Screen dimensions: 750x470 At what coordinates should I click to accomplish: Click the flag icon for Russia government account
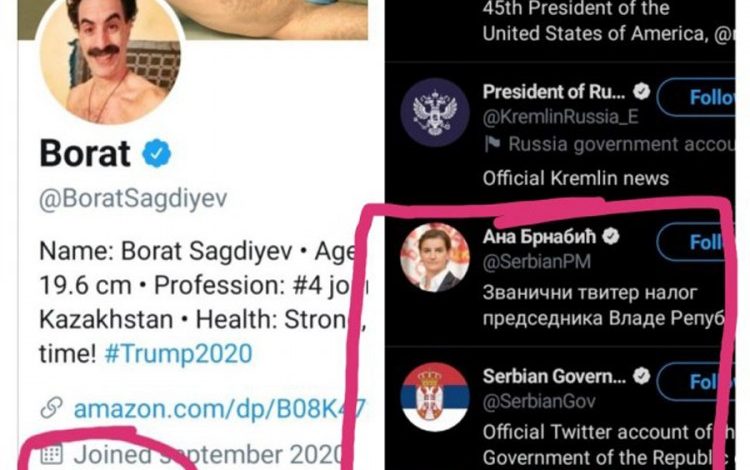click(491, 144)
